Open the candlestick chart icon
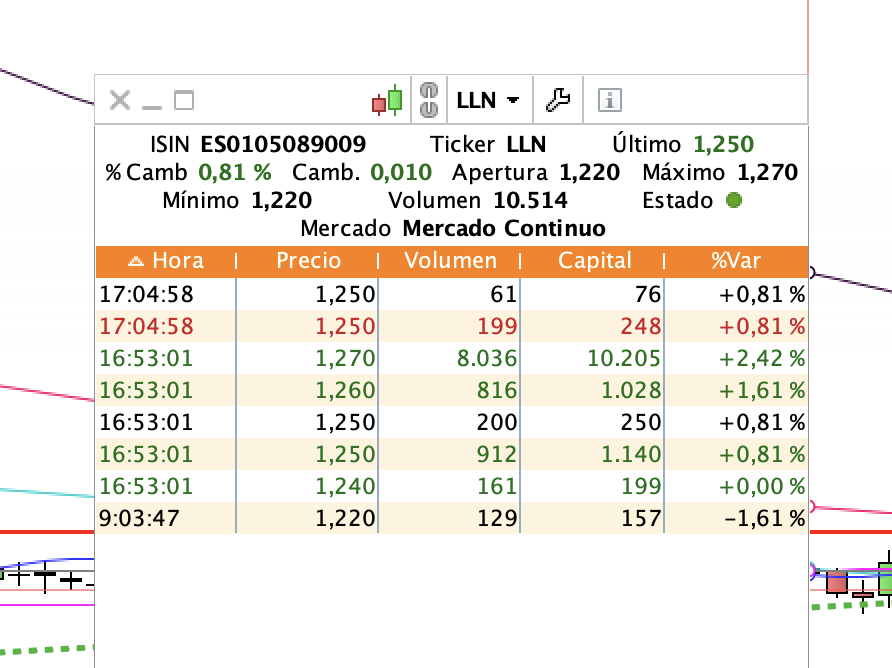Screen dimensions: 892x668 click(x=387, y=101)
